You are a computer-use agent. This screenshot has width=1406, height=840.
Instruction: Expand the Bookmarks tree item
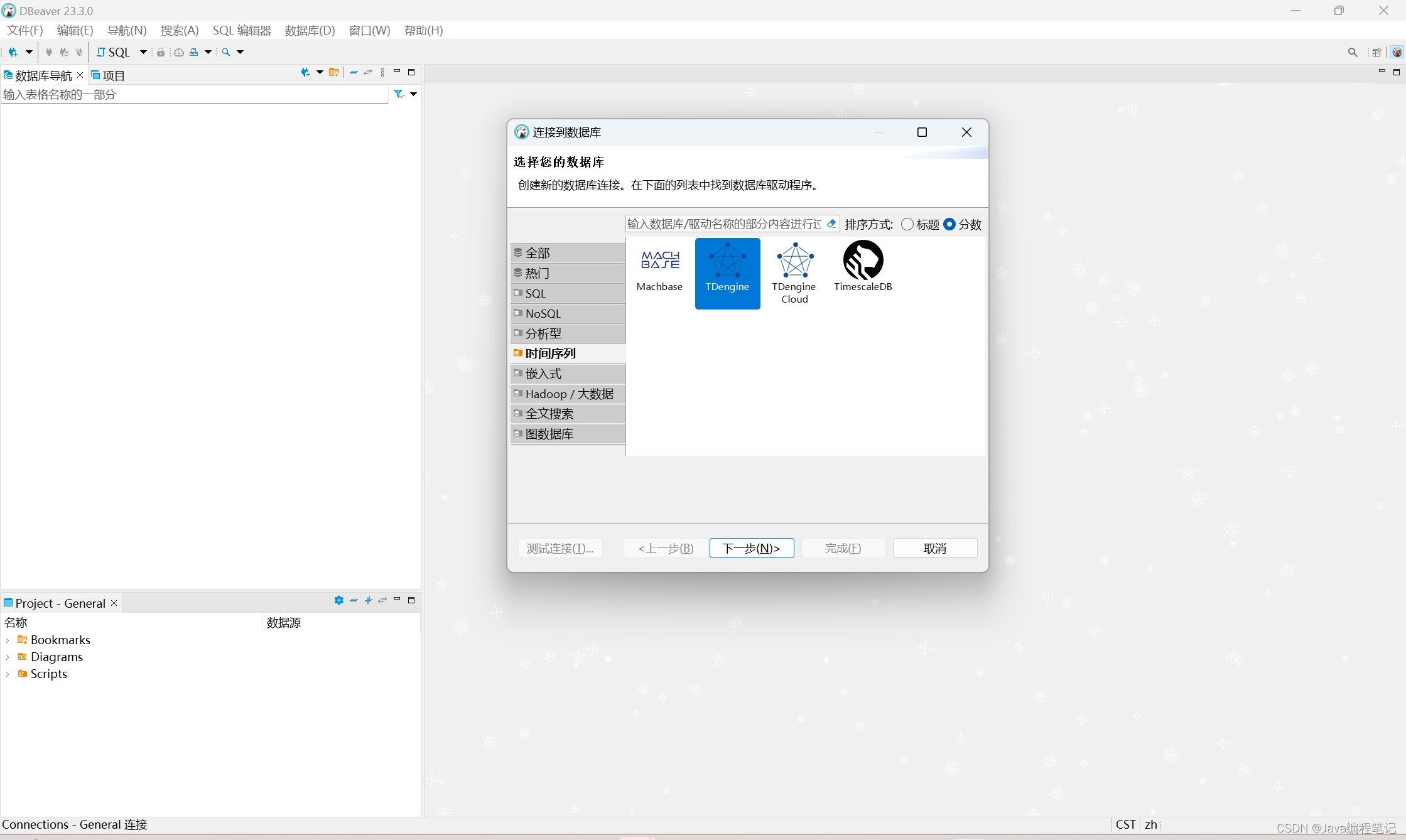pos(8,640)
